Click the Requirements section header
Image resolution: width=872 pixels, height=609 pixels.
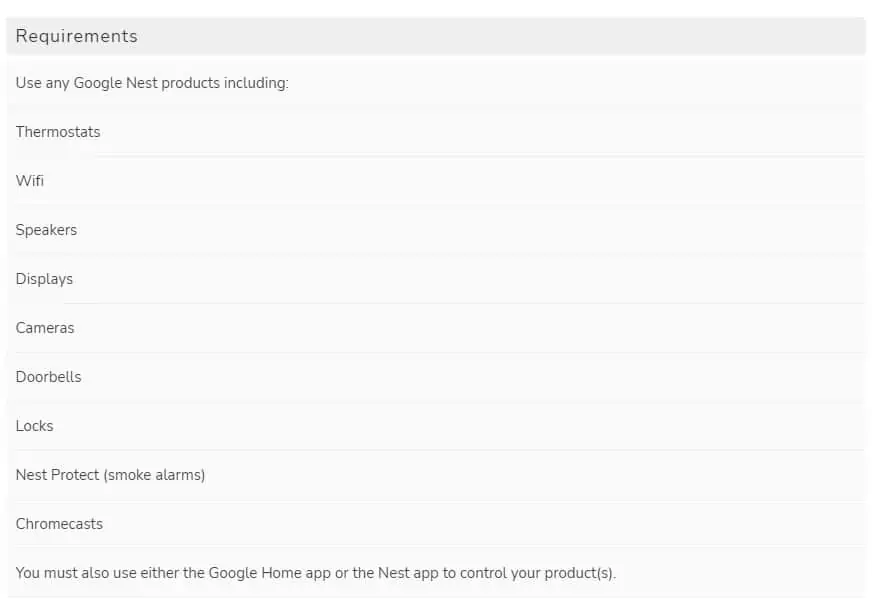(76, 36)
